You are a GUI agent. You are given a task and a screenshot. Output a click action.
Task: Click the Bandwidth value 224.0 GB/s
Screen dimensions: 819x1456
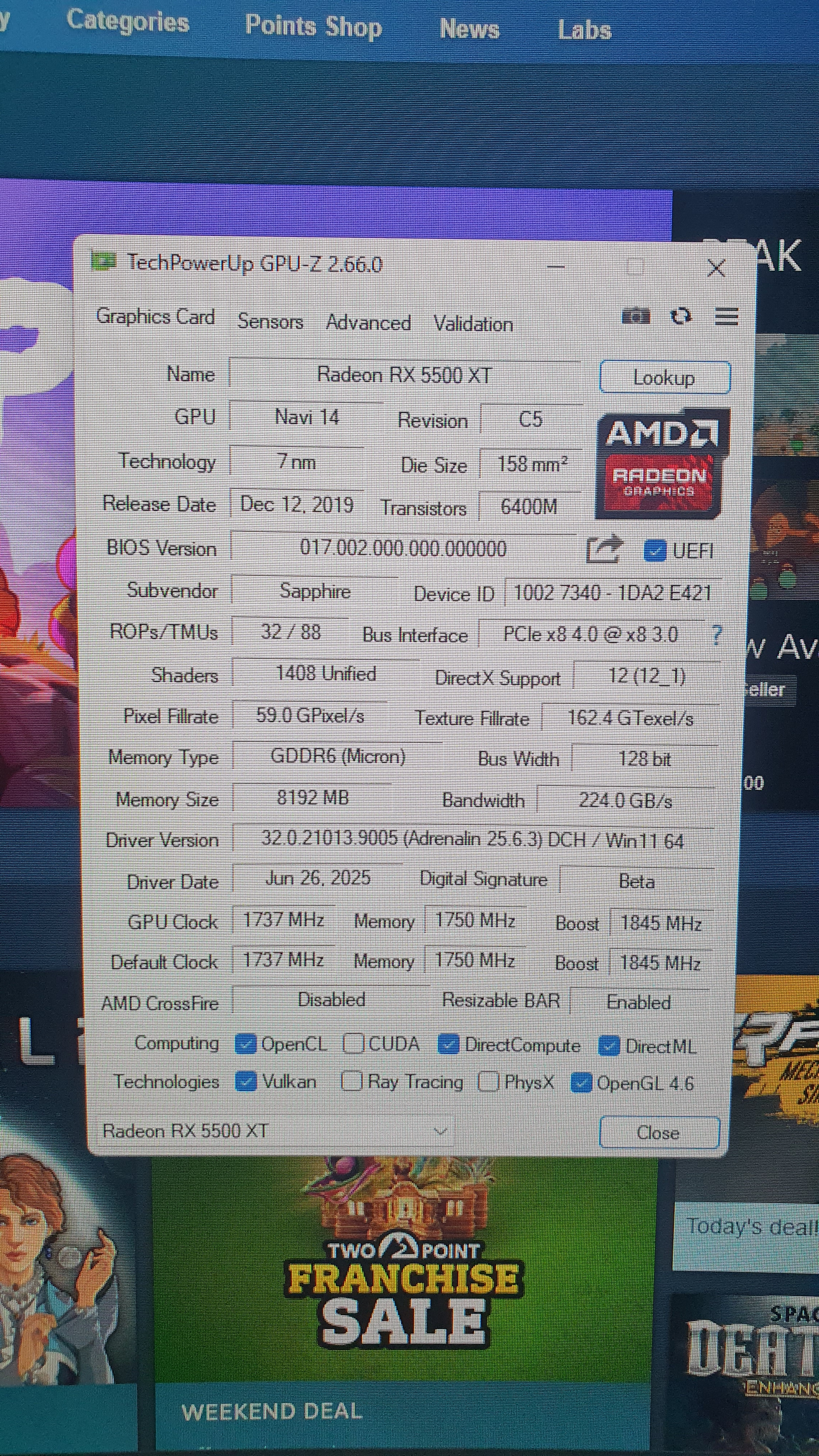[x=626, y=800]
